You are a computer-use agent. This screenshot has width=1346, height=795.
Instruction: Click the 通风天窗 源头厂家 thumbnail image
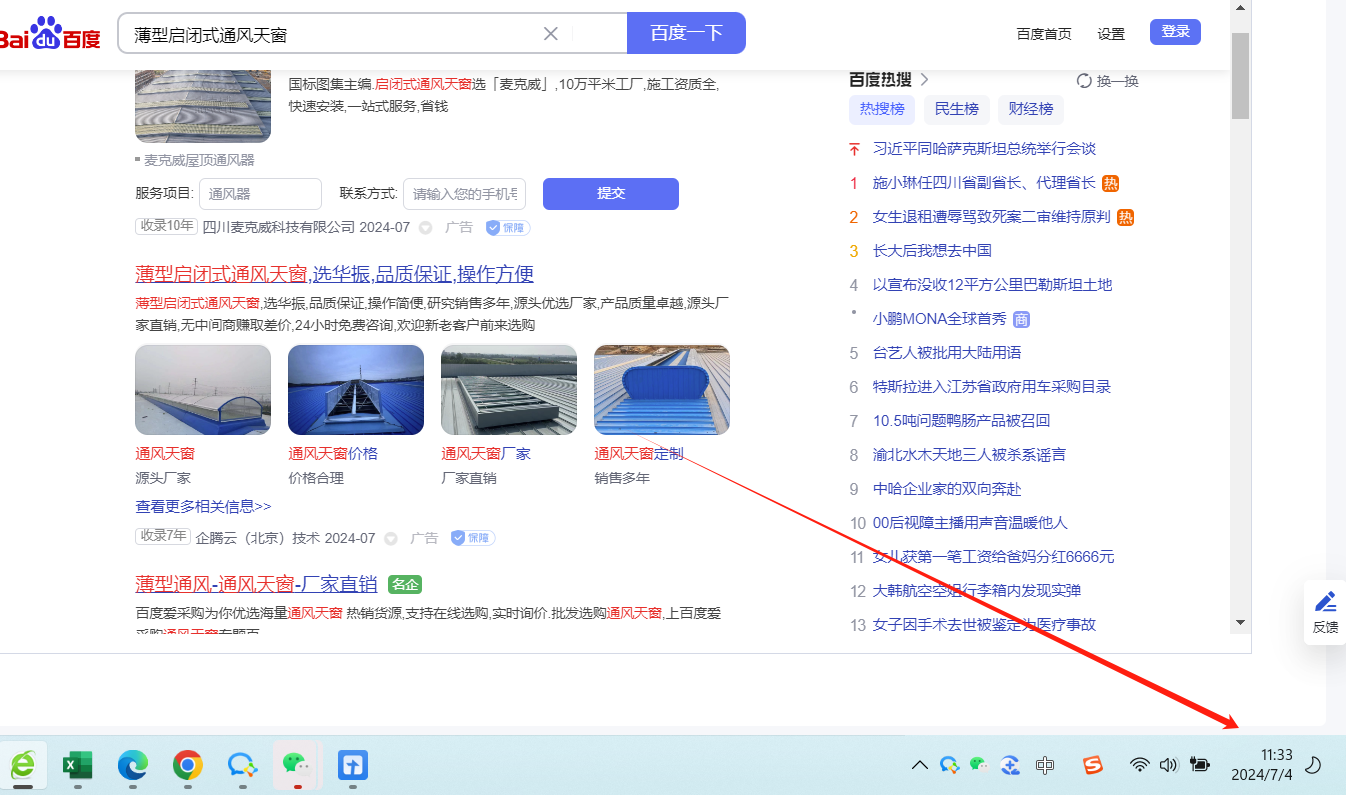[203, 390]
